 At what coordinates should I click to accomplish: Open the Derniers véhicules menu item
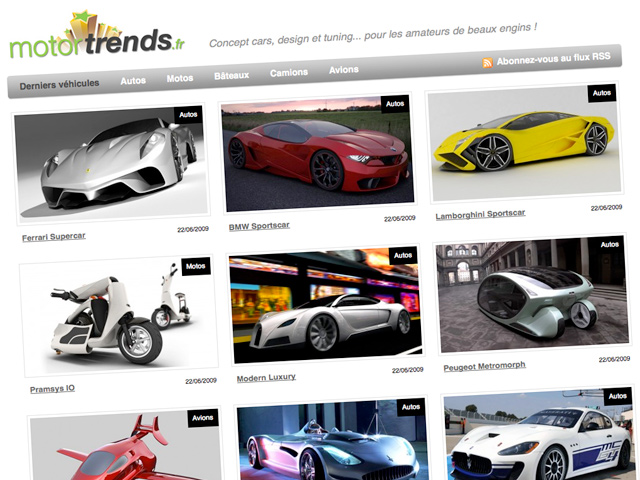pyautogui.click(x=60, y=84)
